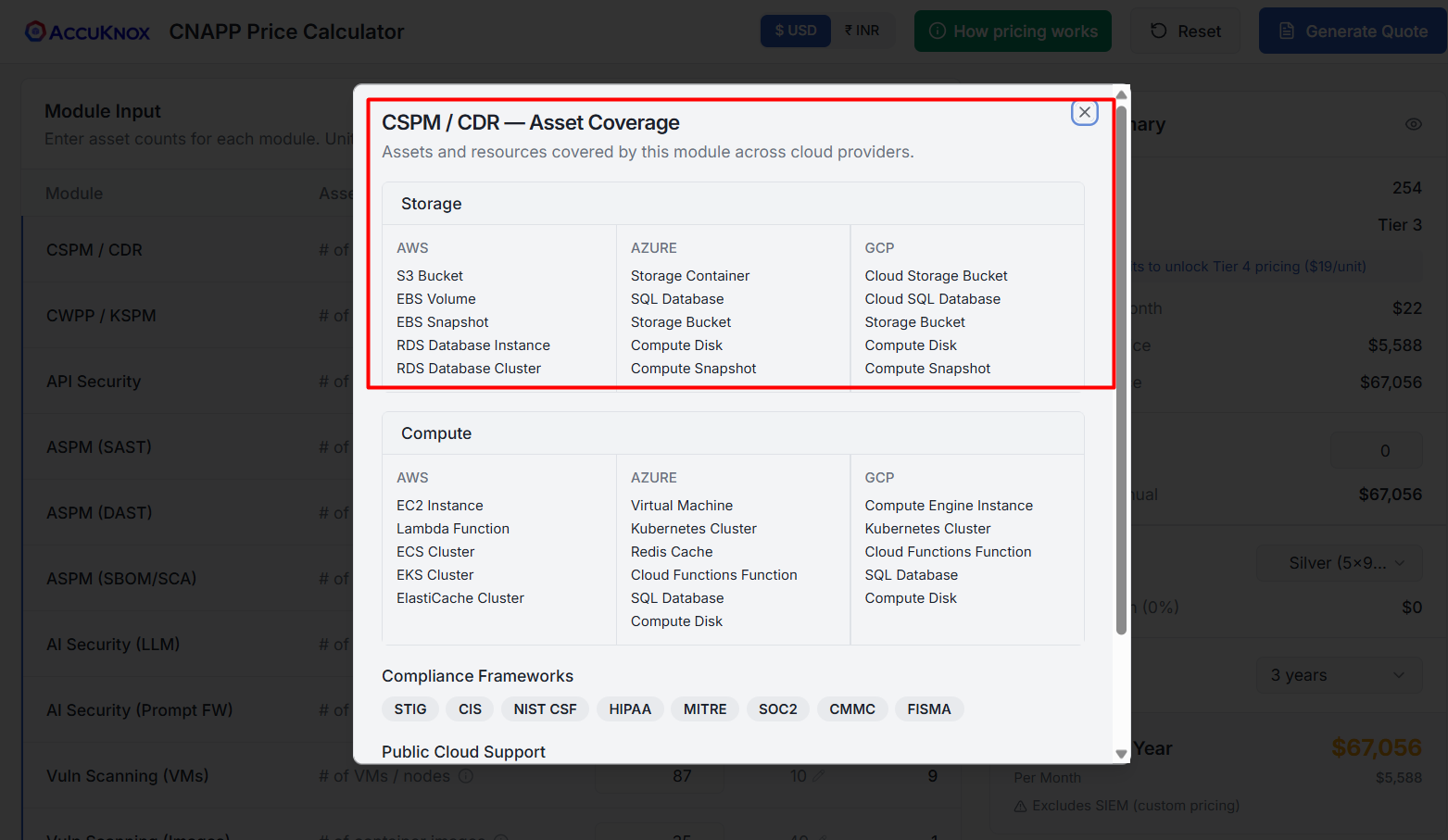Image resolution: width=1448 pixels, height=840 pixels.
Task: Click the Tier 4 pricing unlock hint
Action: [x=1249, y=267]
